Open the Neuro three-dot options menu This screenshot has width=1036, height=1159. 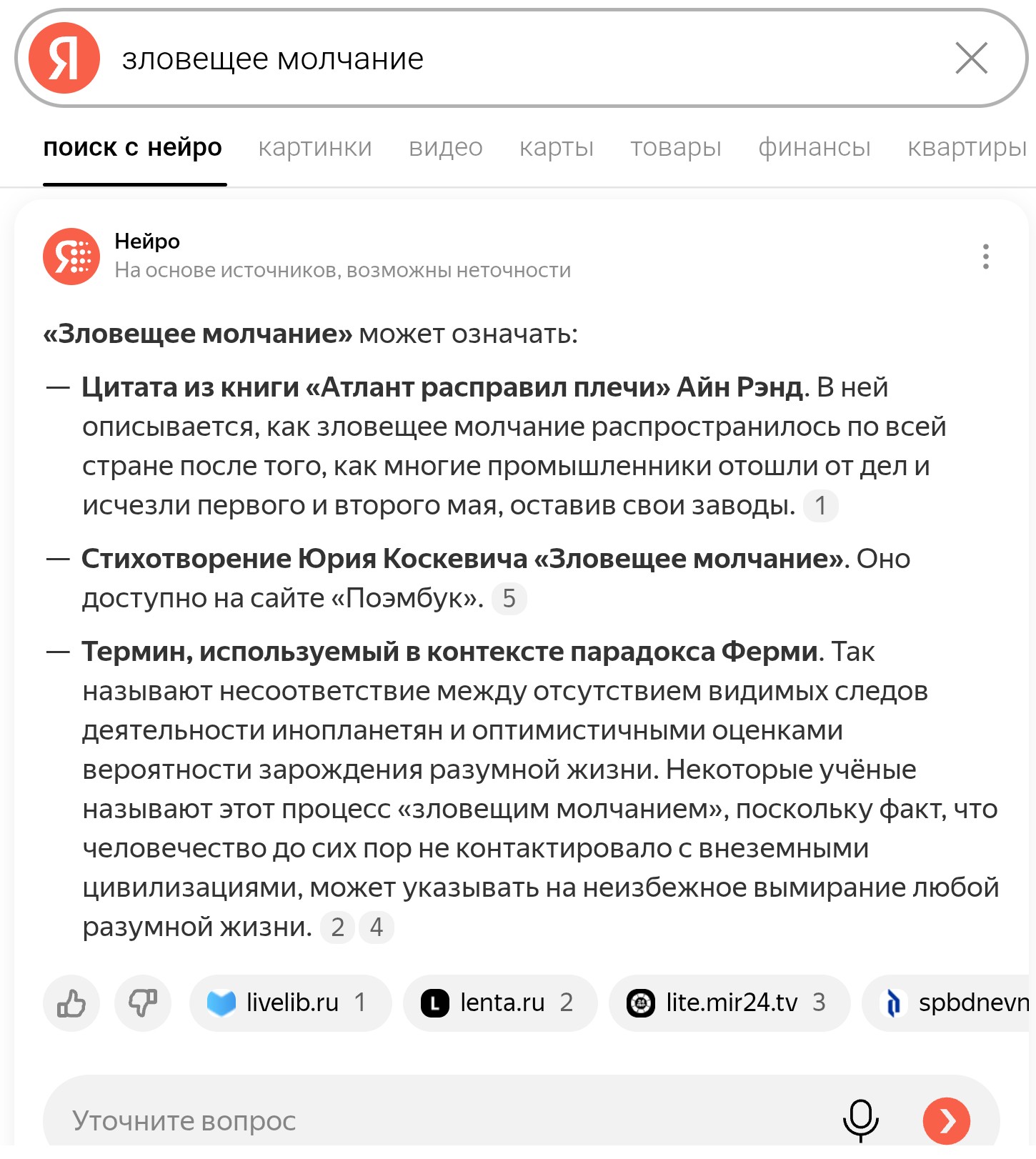pos(985,257)
